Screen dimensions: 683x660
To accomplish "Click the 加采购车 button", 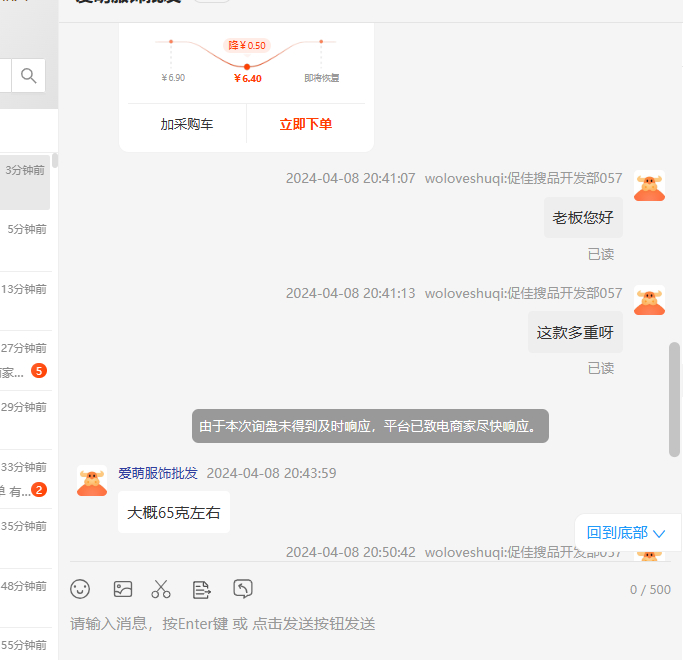I will click(187, 125).
